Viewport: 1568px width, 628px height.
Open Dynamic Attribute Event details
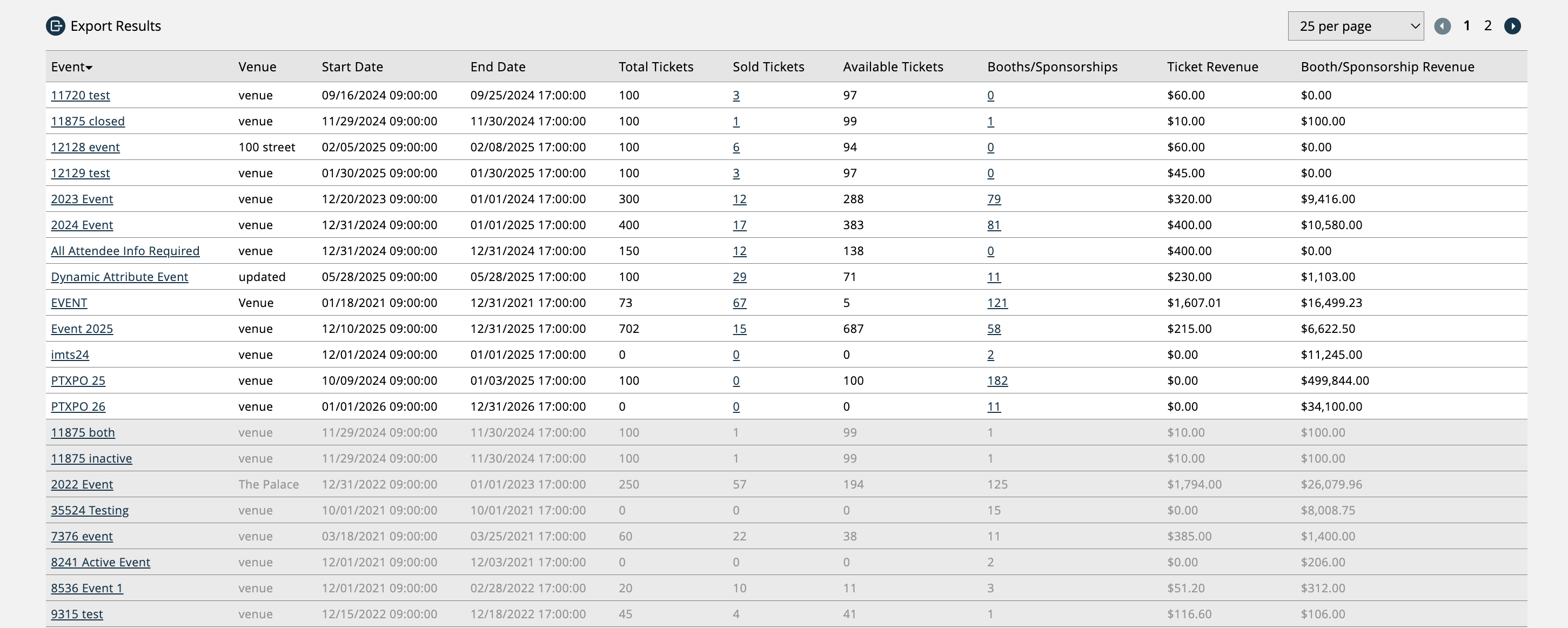click(x=119, y=277)
